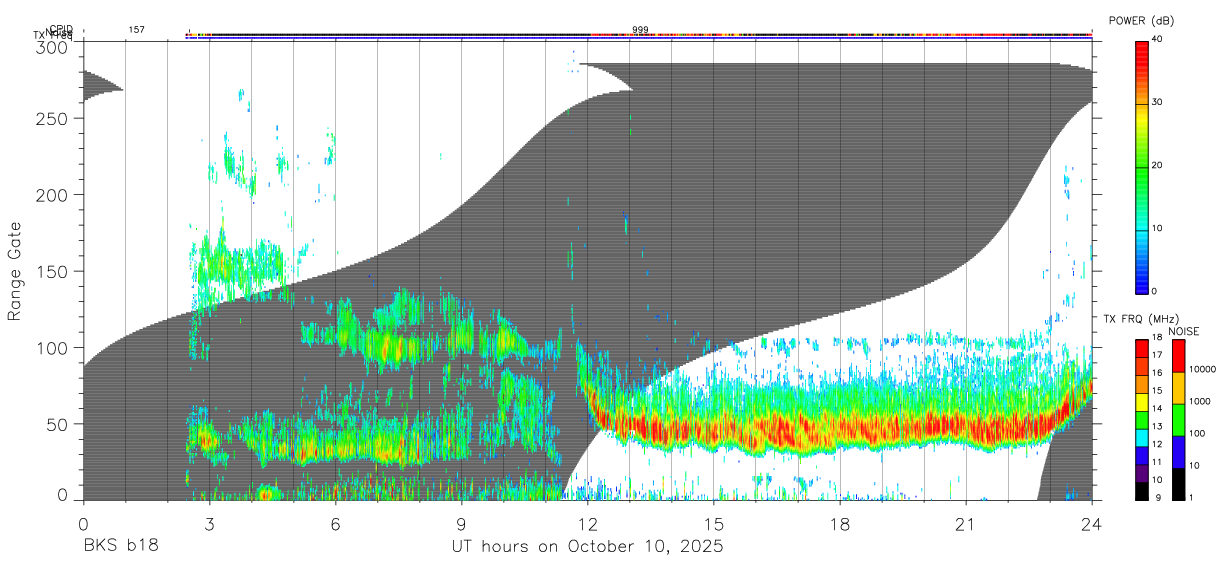The image size is (1228, 567).
Task: Click the 20 label on the power scale
Action: pyautogui.click(x=1157, y=166)
